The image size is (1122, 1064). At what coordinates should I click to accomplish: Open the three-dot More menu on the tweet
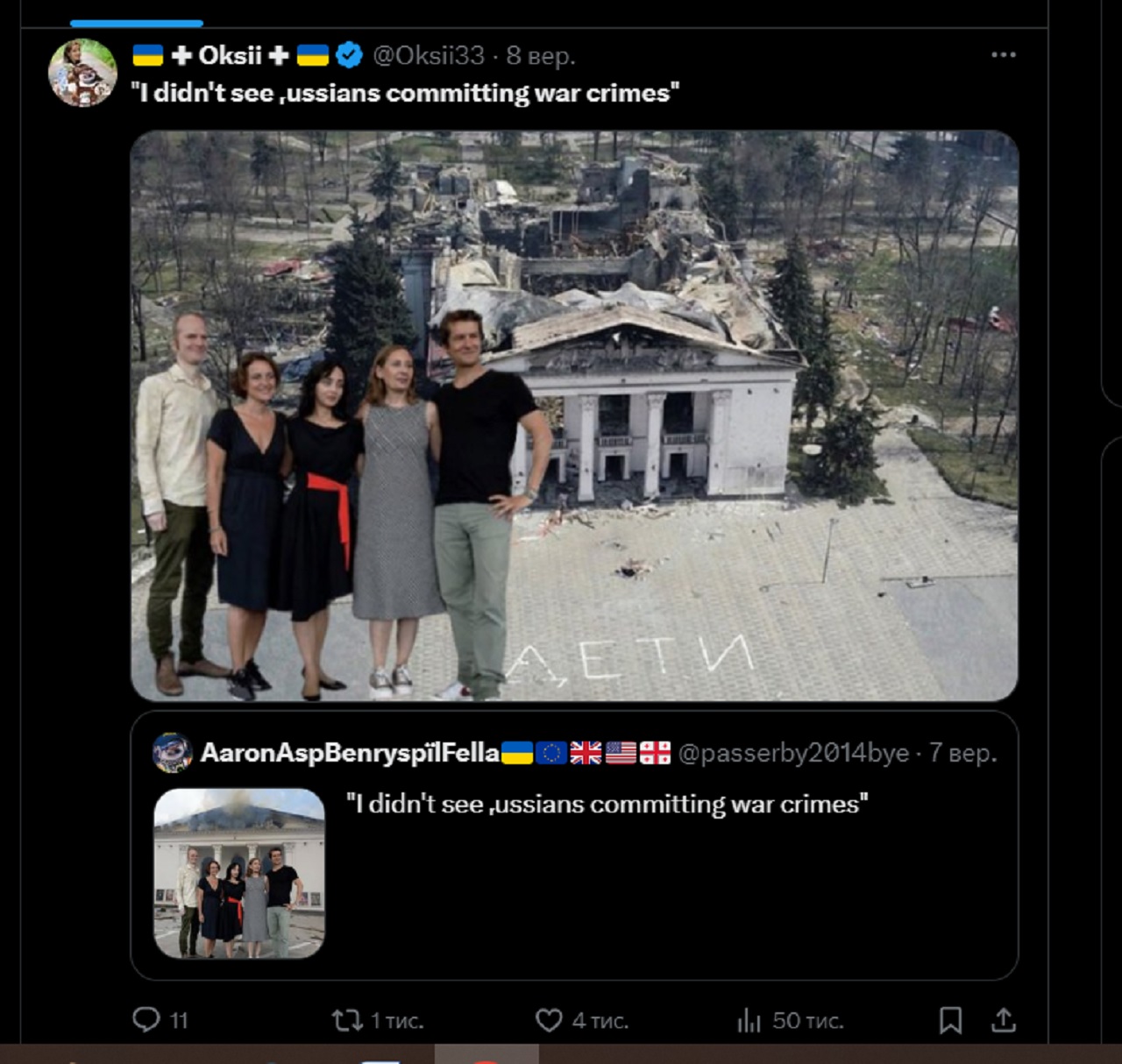tap(1003, 55)
